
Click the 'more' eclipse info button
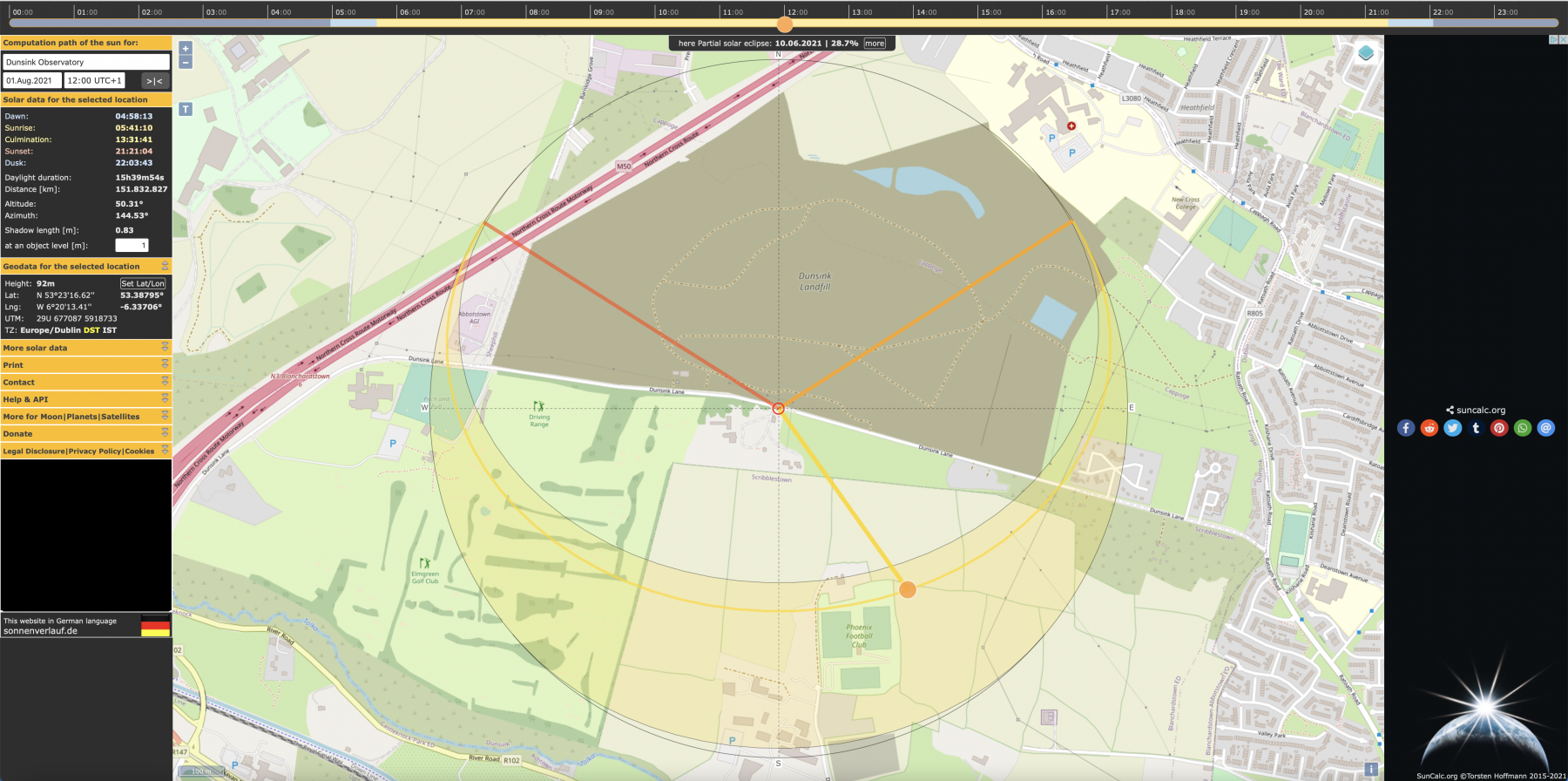click(x=875, y=44)
